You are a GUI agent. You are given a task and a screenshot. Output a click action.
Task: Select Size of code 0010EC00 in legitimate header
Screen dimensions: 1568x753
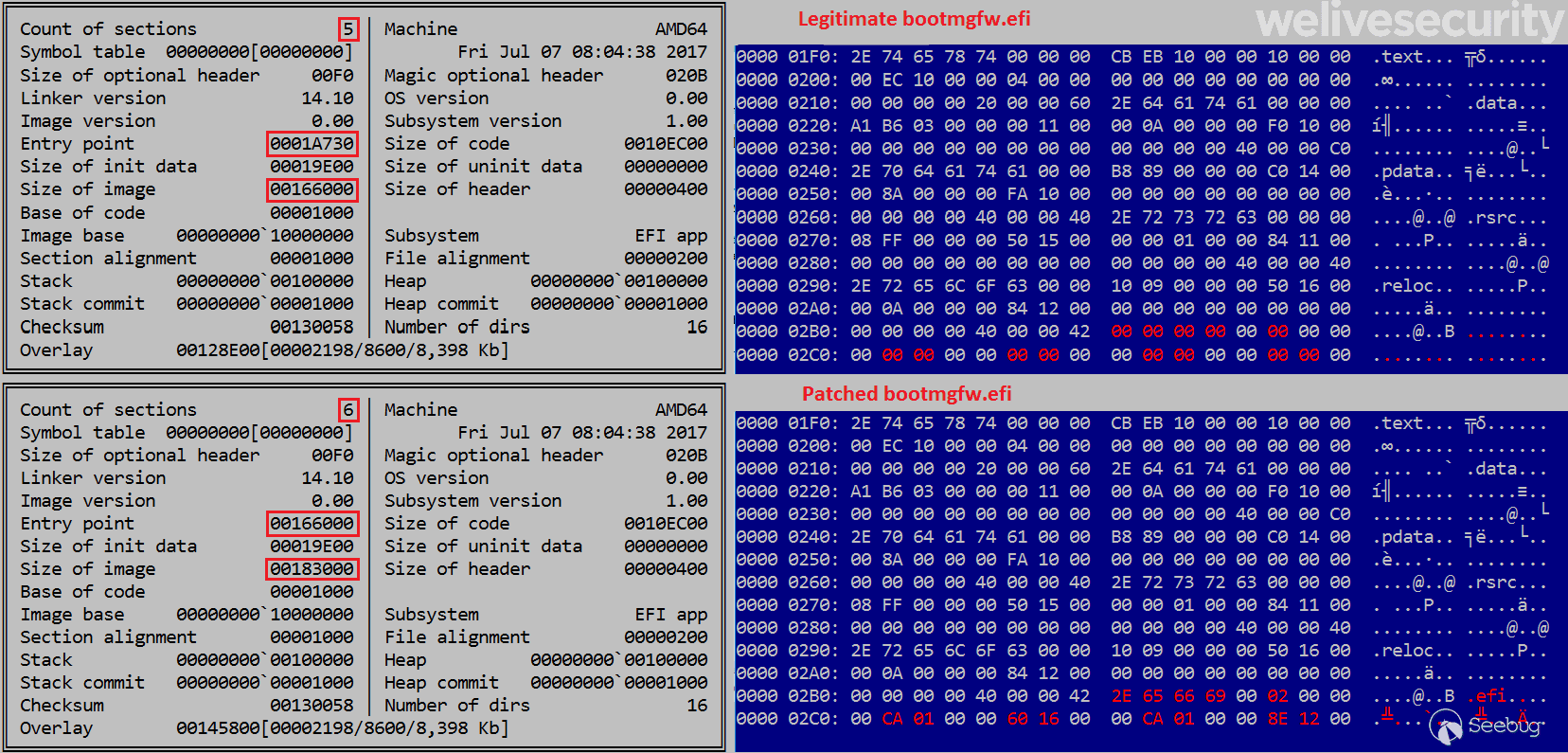click(666, 144)
